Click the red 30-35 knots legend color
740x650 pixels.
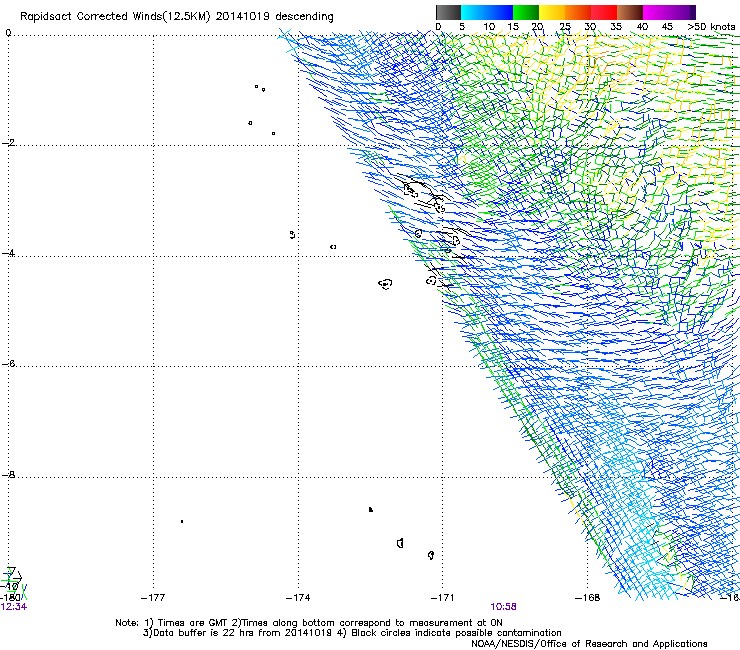point(604,12)
